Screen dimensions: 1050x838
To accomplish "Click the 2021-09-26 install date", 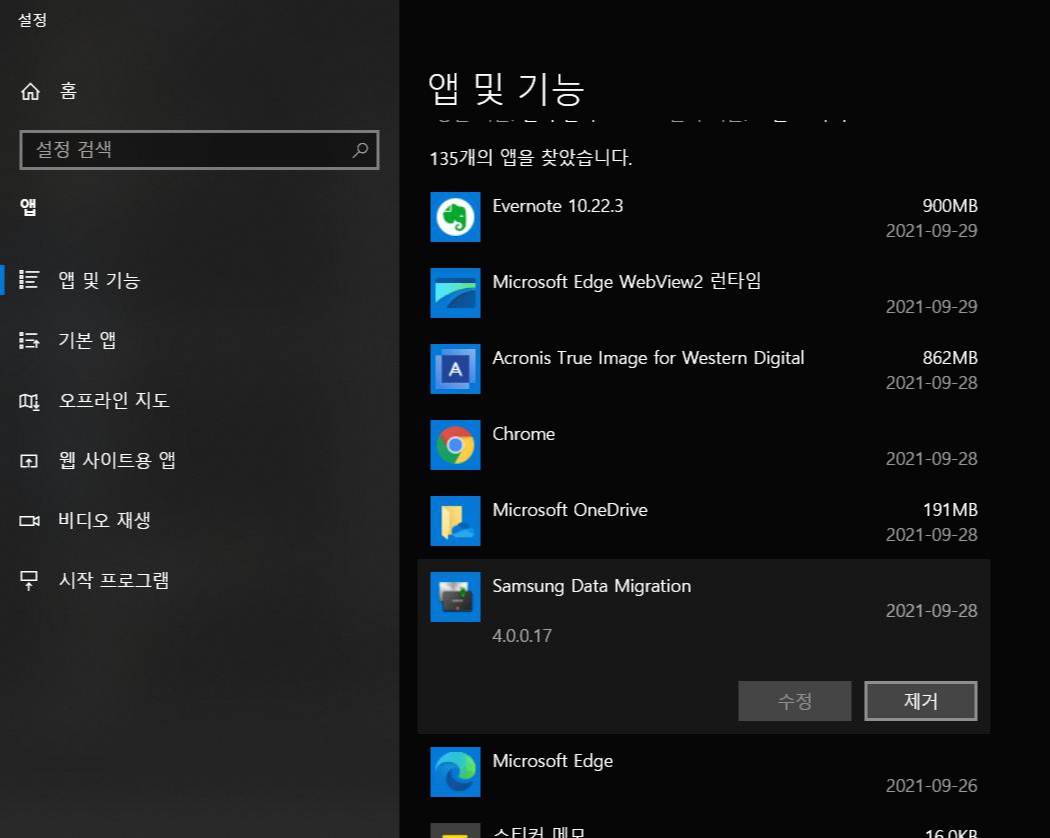I will click(931, 785).
